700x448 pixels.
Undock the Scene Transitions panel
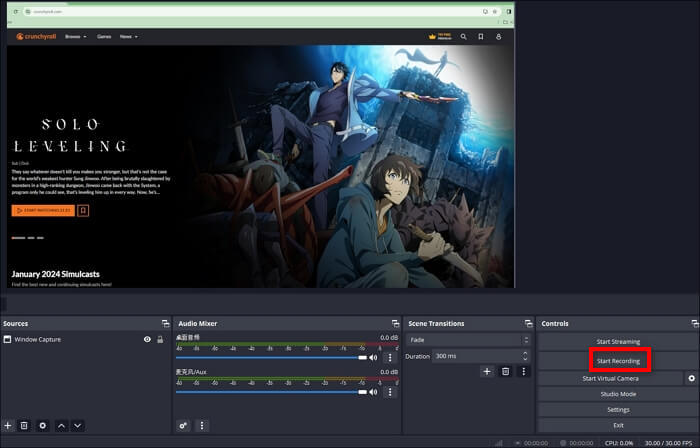click(x=529, y=324)
